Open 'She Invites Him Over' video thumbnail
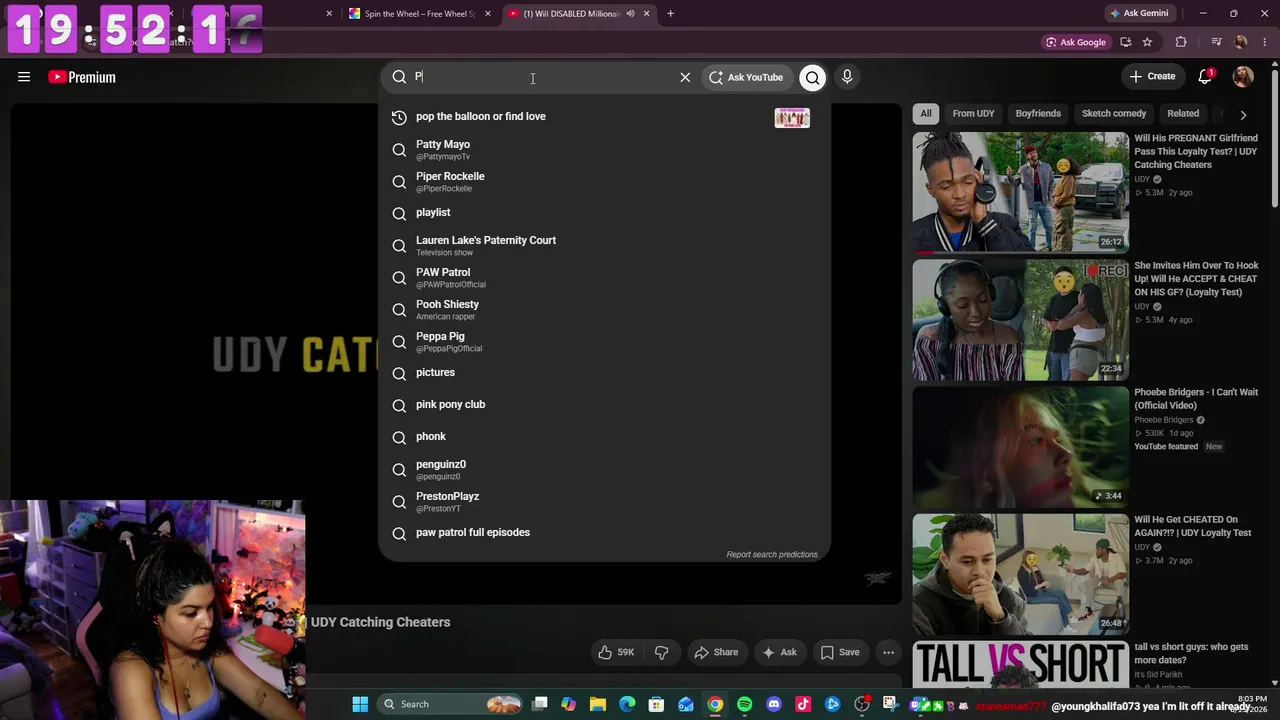1280x720 pixels. (1020, 320)
